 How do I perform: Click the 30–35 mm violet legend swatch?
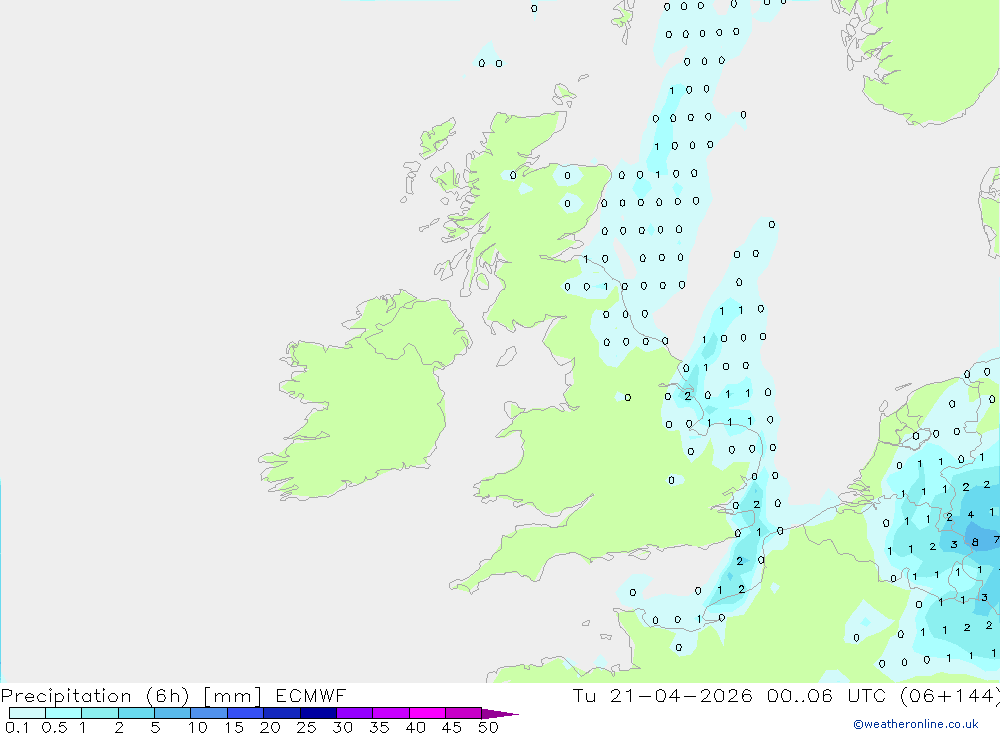pos(355,713)
